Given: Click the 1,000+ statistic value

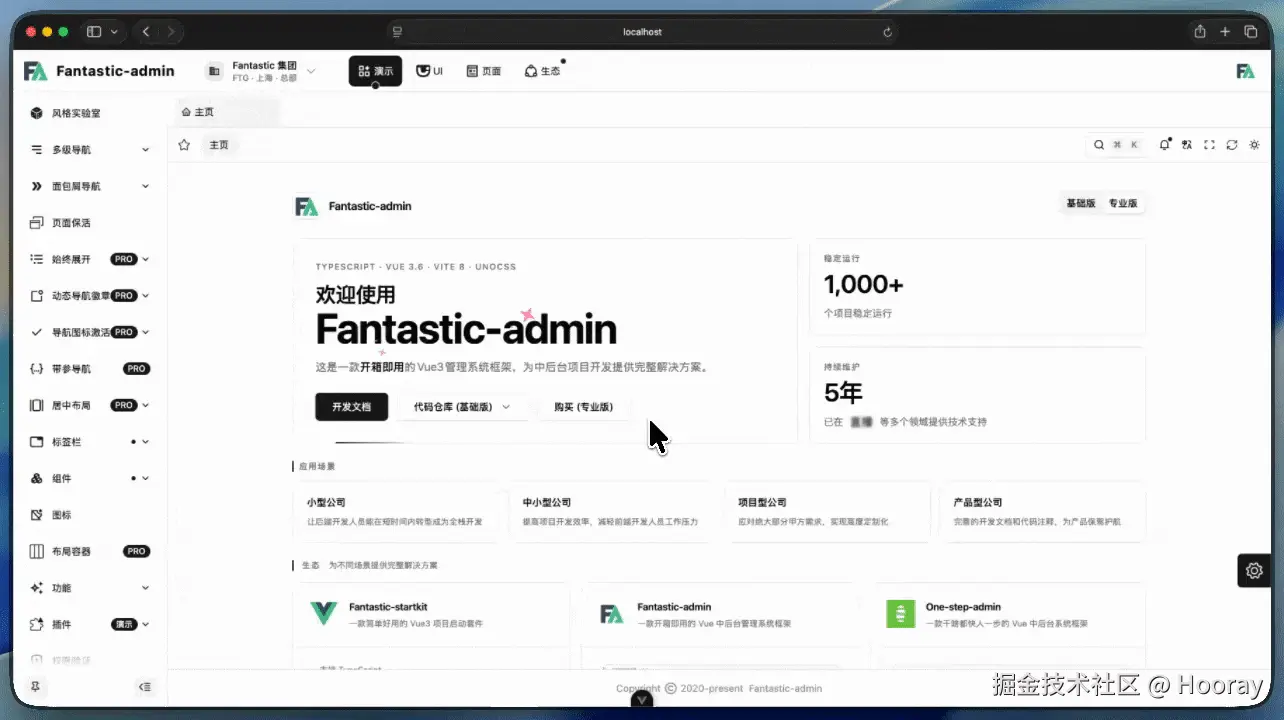Looking at the screenshot, I should tap(864, 285).
